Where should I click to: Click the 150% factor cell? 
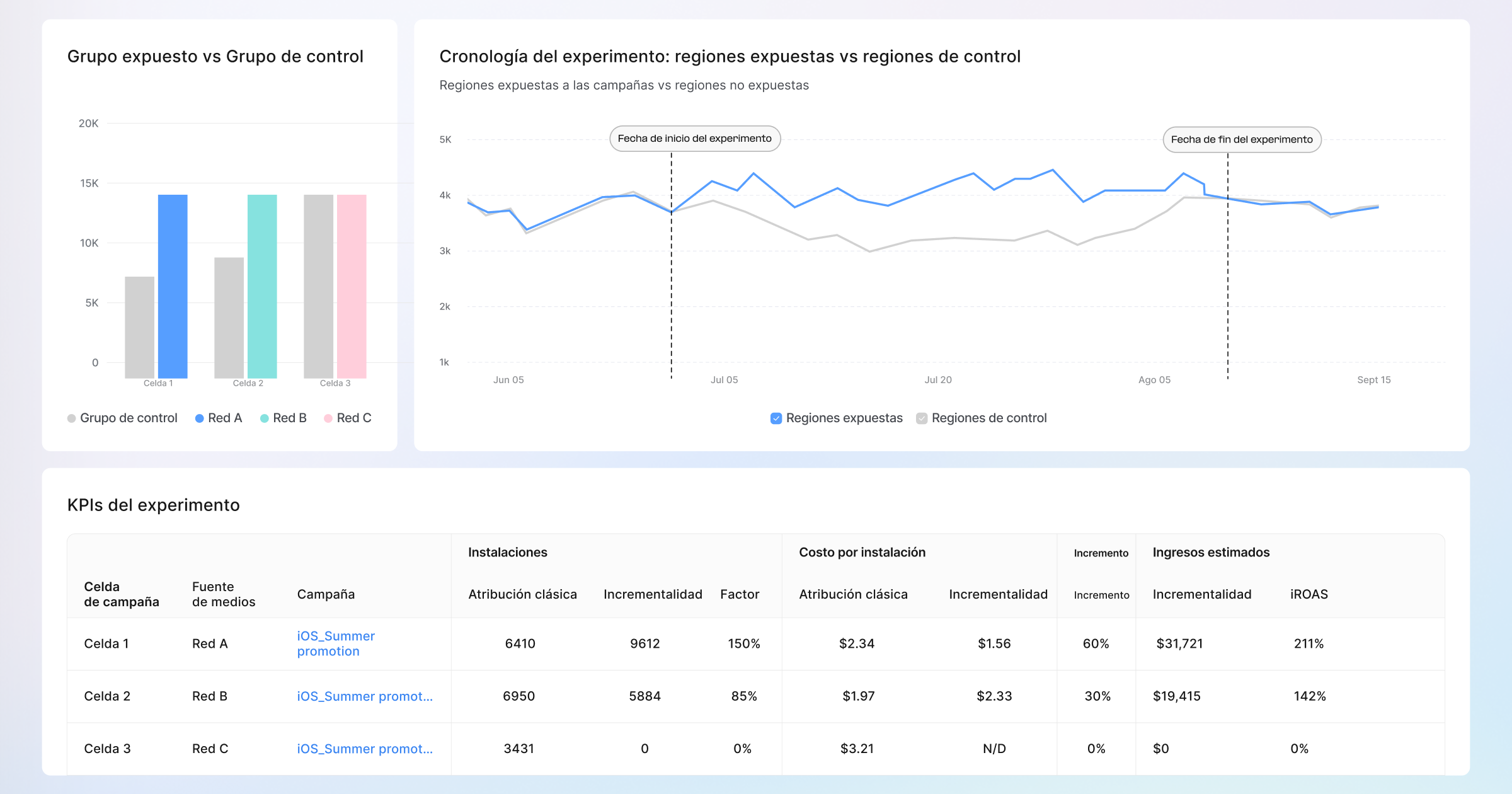[744, 643]
